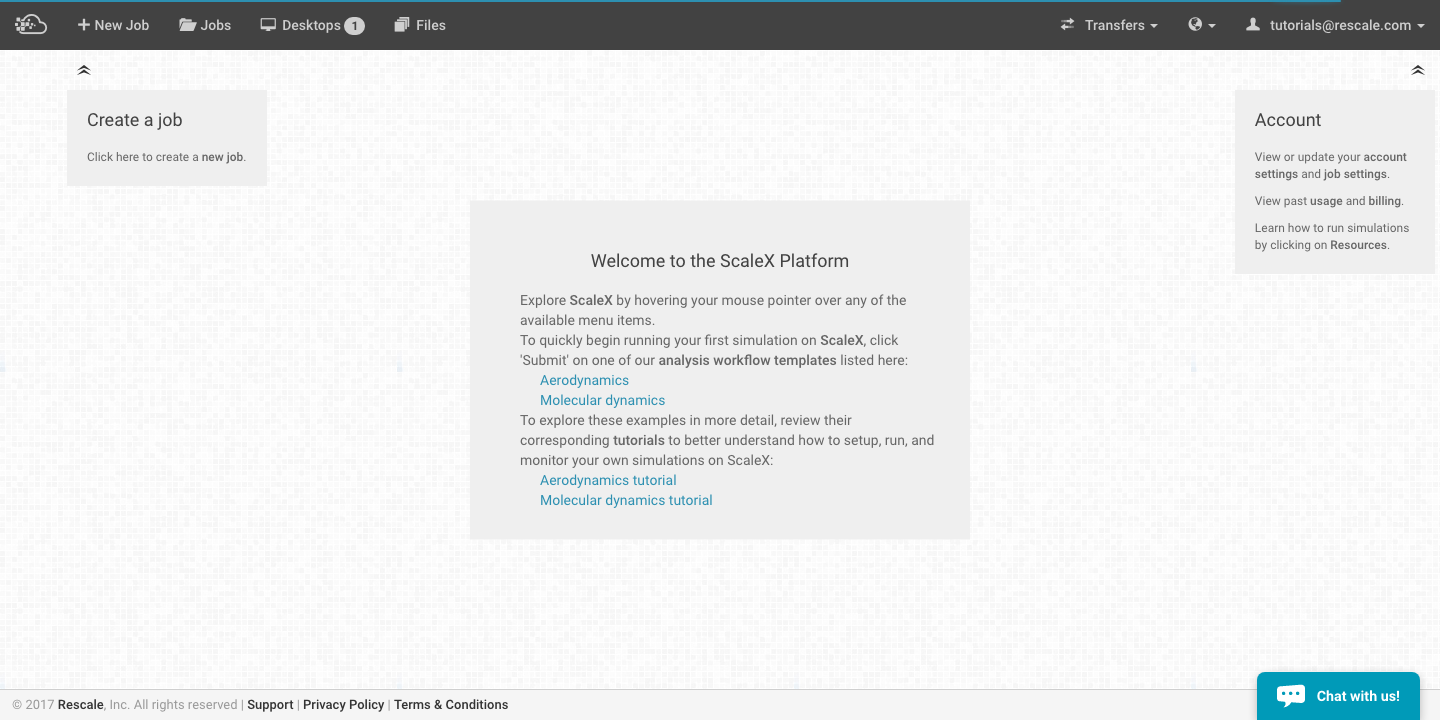Click the Rescale link in the footer
This screenshot has width=1440, height=720.
(x=81, y=705)
